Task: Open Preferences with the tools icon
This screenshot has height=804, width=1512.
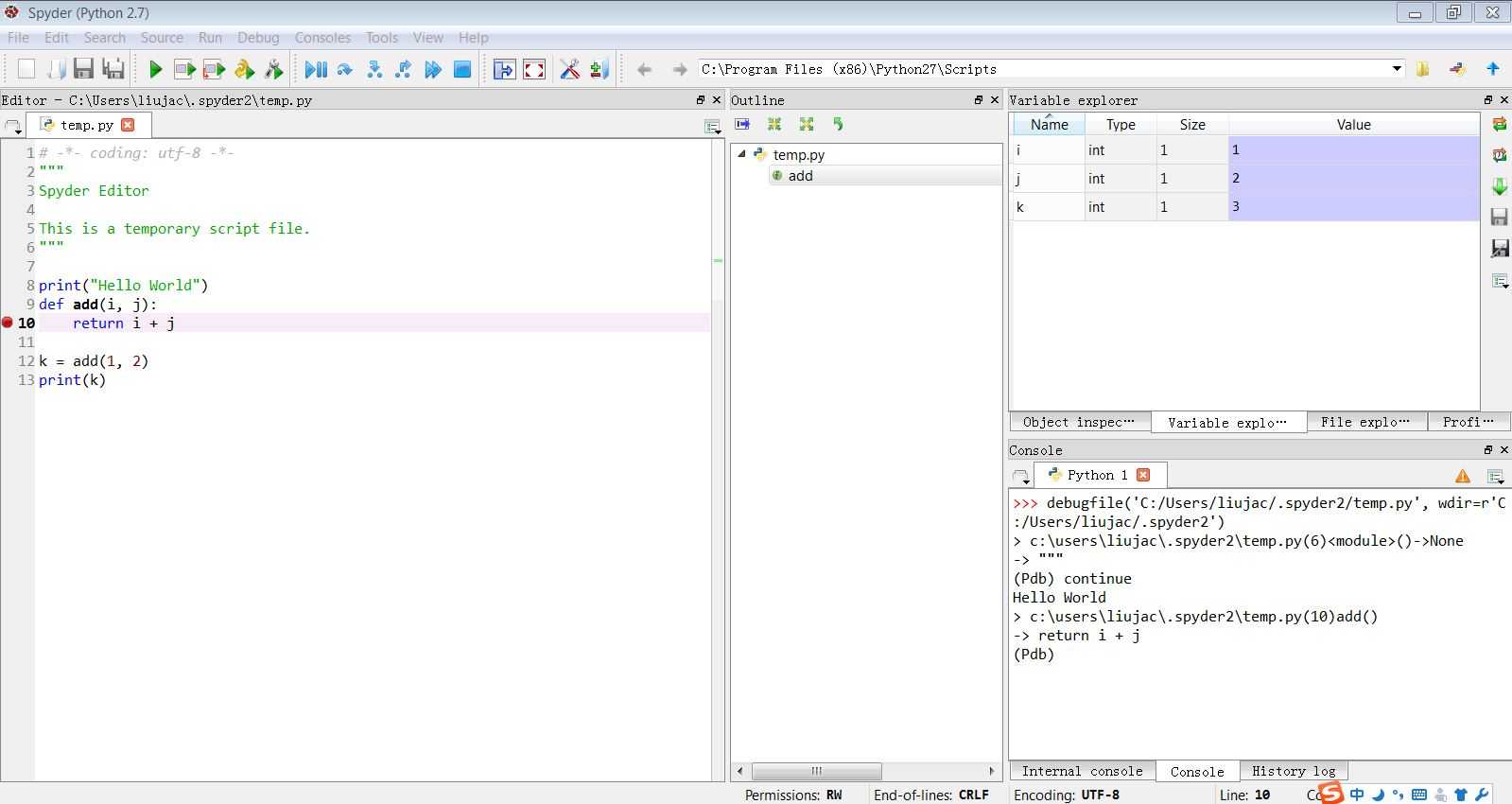Action: (570, 69)
